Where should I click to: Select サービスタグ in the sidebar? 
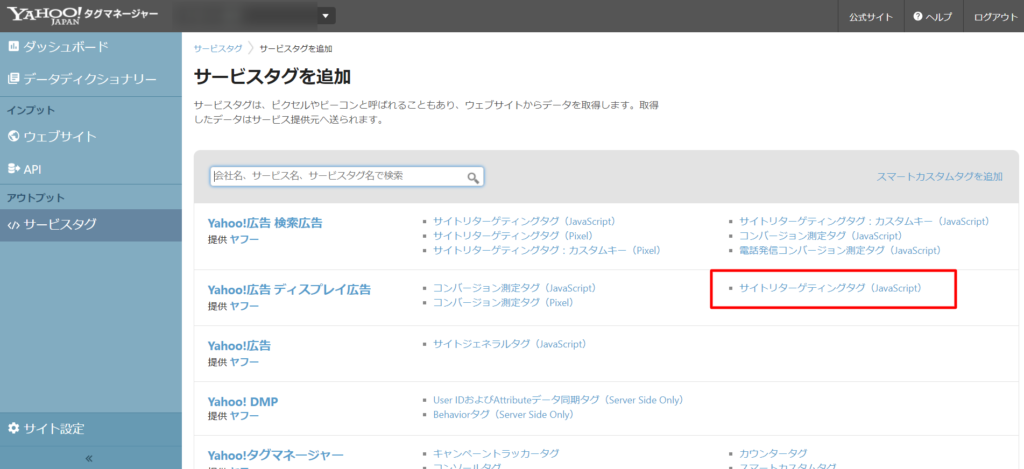pos(91,225)
